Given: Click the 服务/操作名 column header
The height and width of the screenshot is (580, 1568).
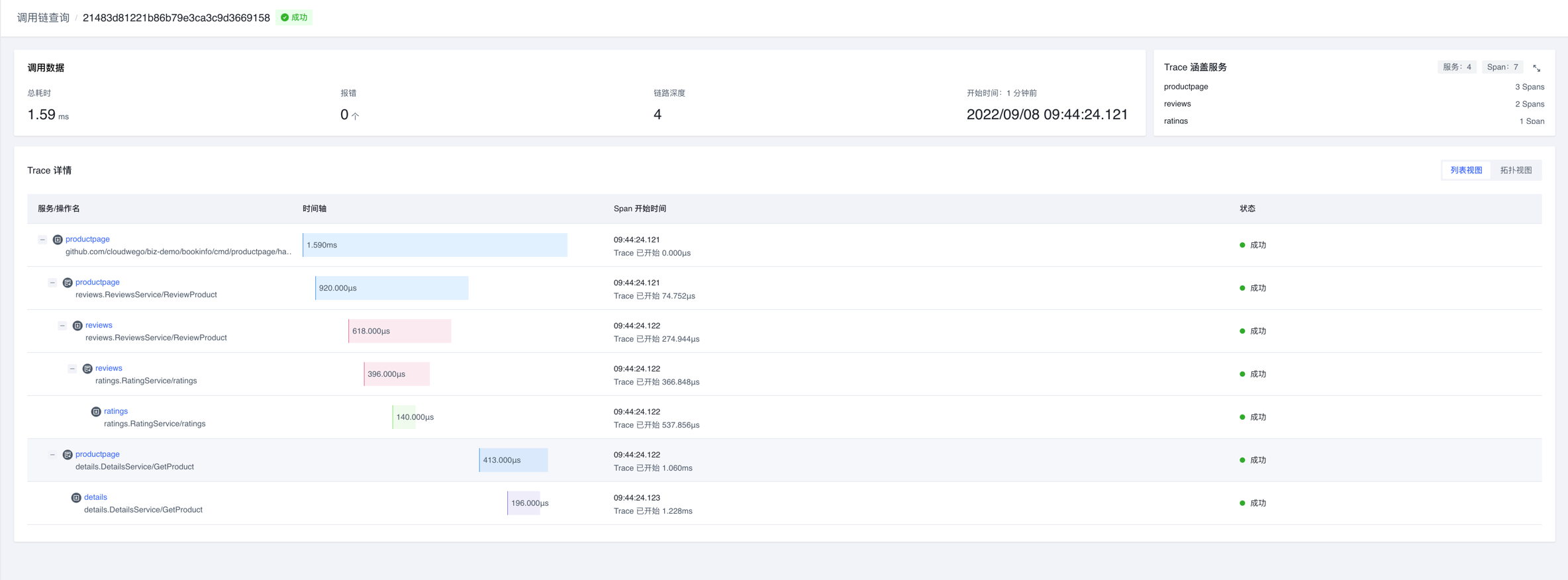Looking at the screenshot, I should click(x=59, y=209).
